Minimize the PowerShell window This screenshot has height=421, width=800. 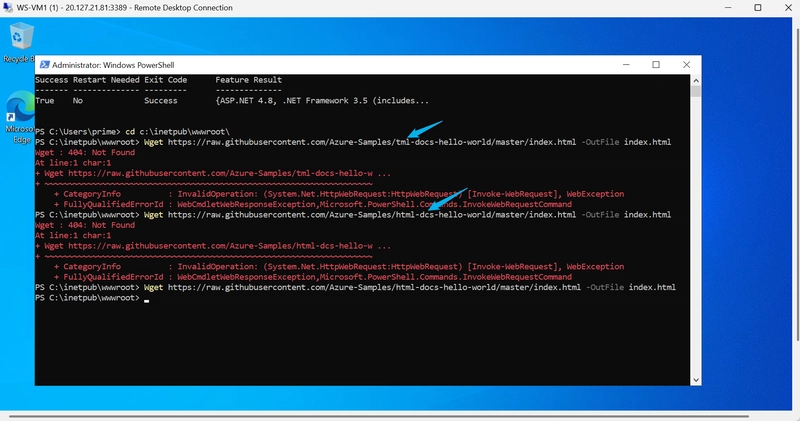tap(626, 65)
